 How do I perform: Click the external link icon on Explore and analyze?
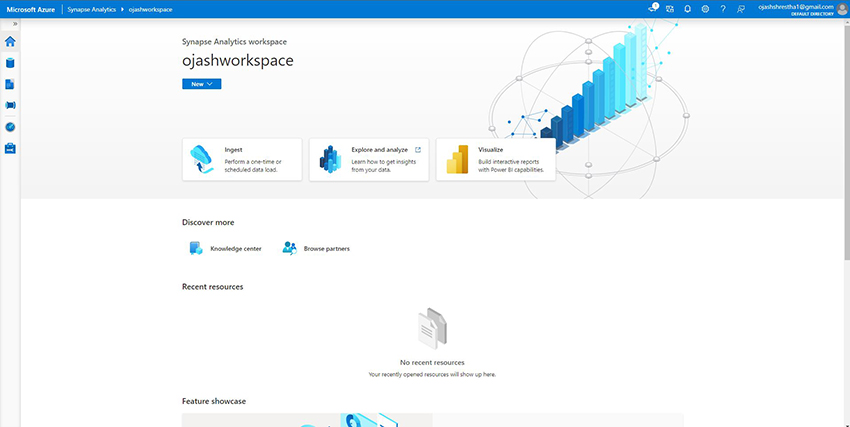(418, 150)
